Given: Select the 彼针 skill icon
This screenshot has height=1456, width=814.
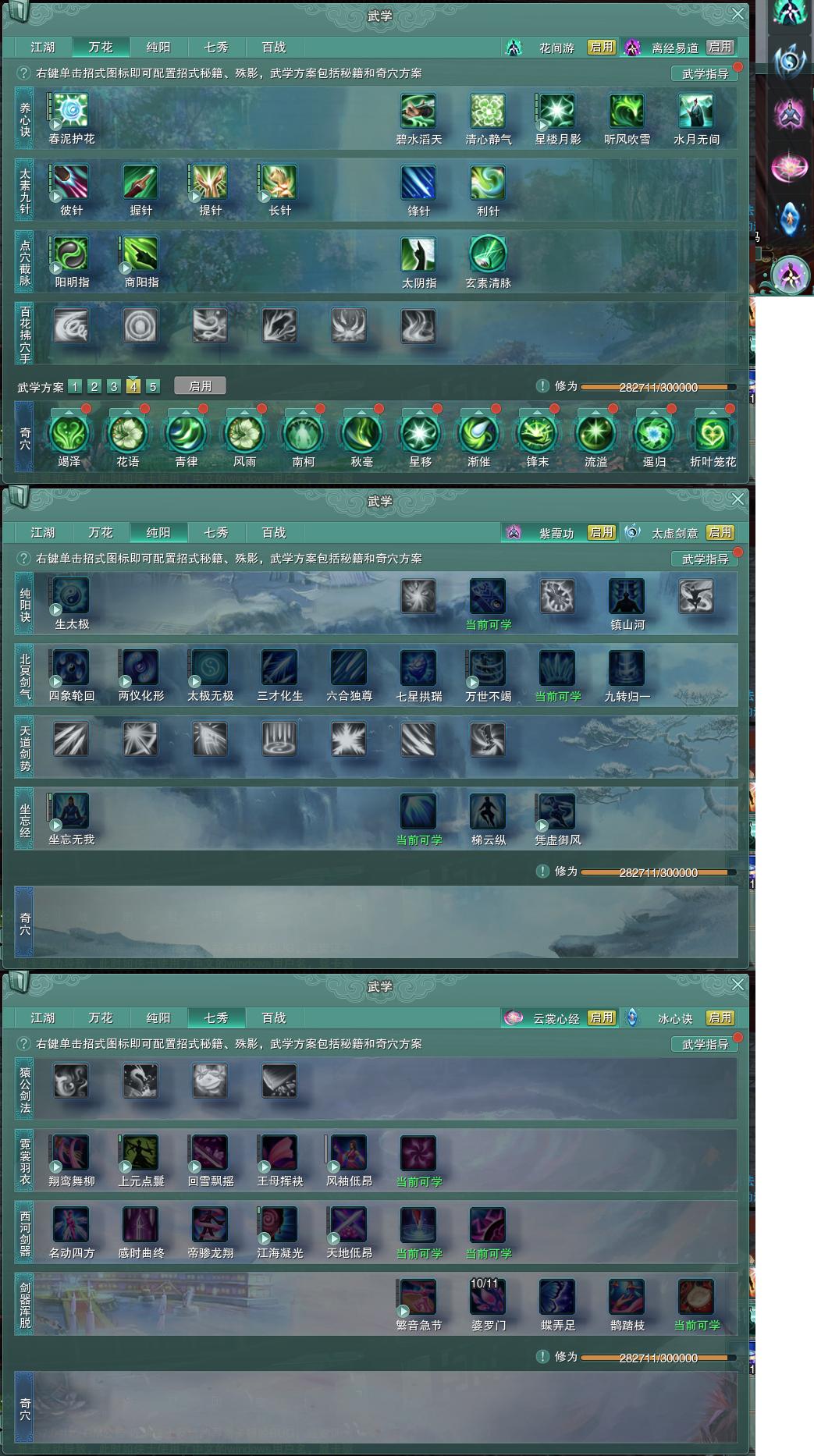Looking at the screenshot, I should (71, 183).
